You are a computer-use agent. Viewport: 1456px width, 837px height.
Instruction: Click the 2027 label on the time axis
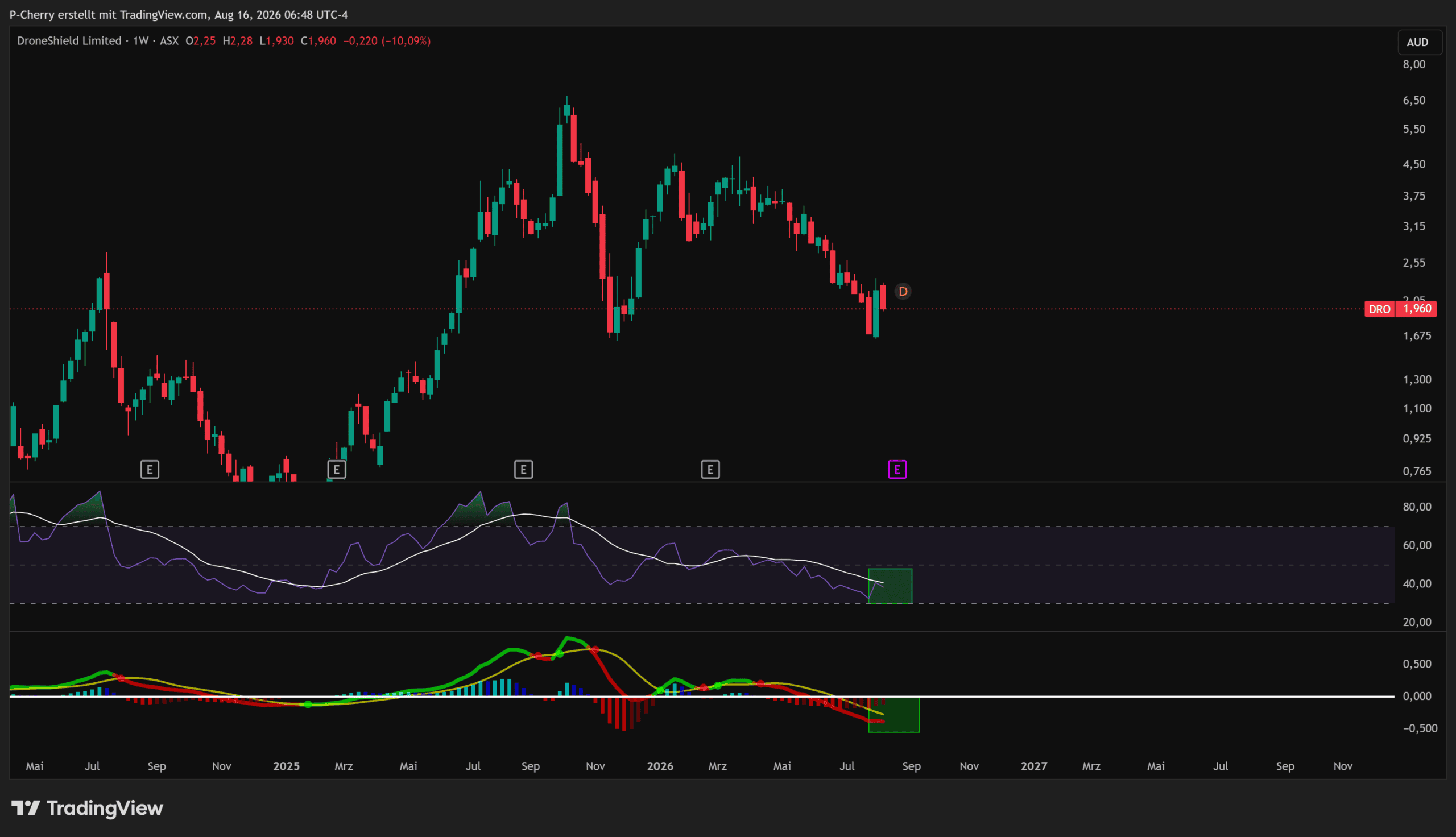(1033, 766)
